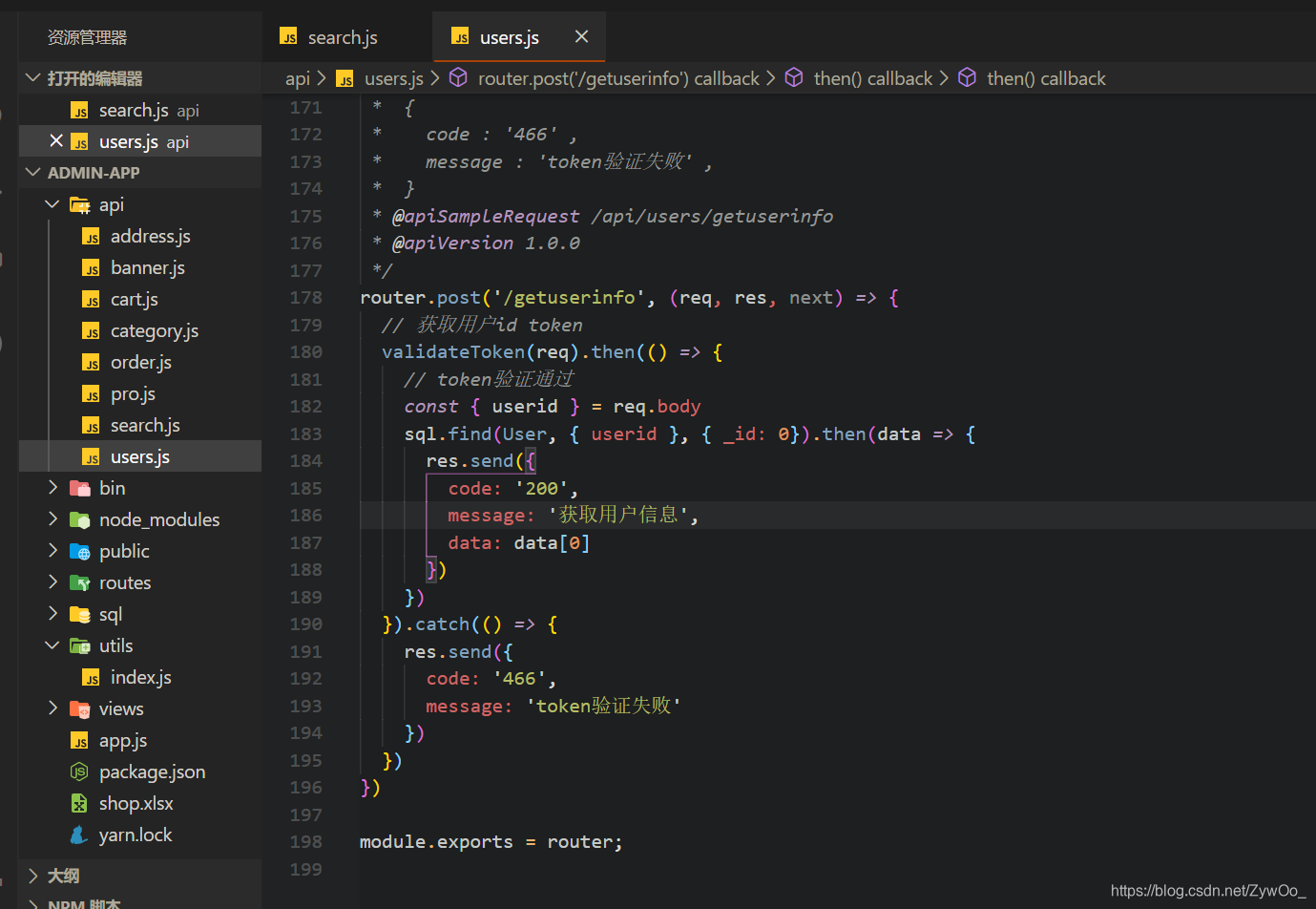Screen dimensions: 1316x909
Task: Click the JS icon beside category.js
Action: tap(91, 331)
